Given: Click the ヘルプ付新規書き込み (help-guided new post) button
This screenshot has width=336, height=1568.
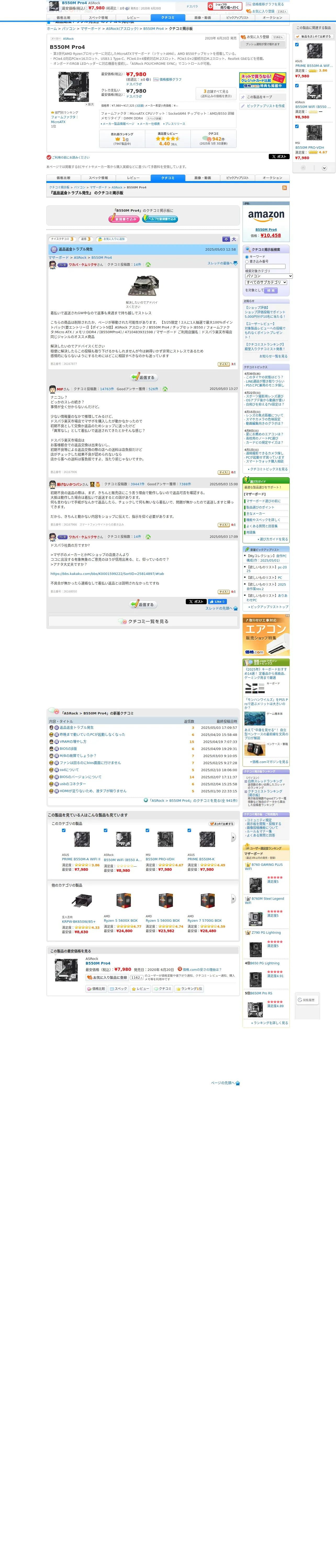Looking at the screenshot, I should [160, 218].
